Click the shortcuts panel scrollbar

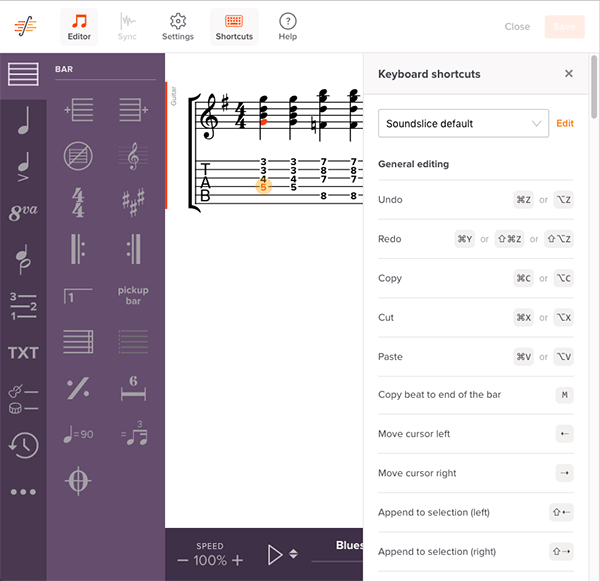point(593,87)
